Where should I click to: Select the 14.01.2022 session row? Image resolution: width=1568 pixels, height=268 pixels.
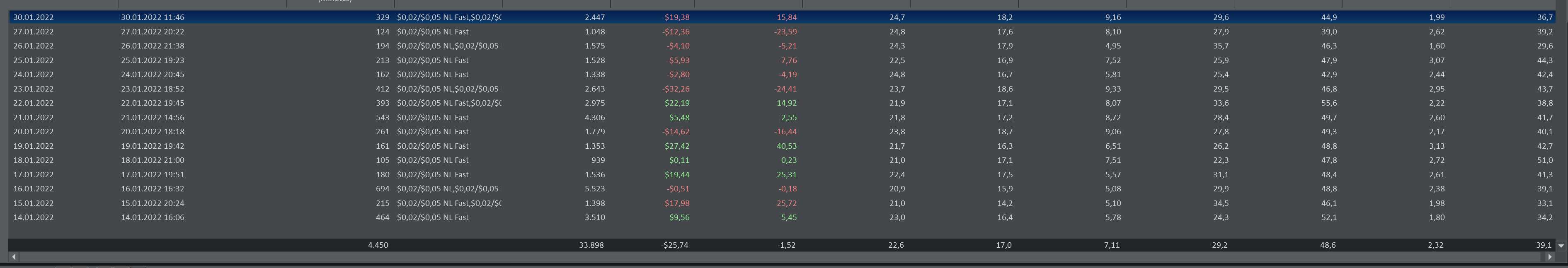(782, 217)
